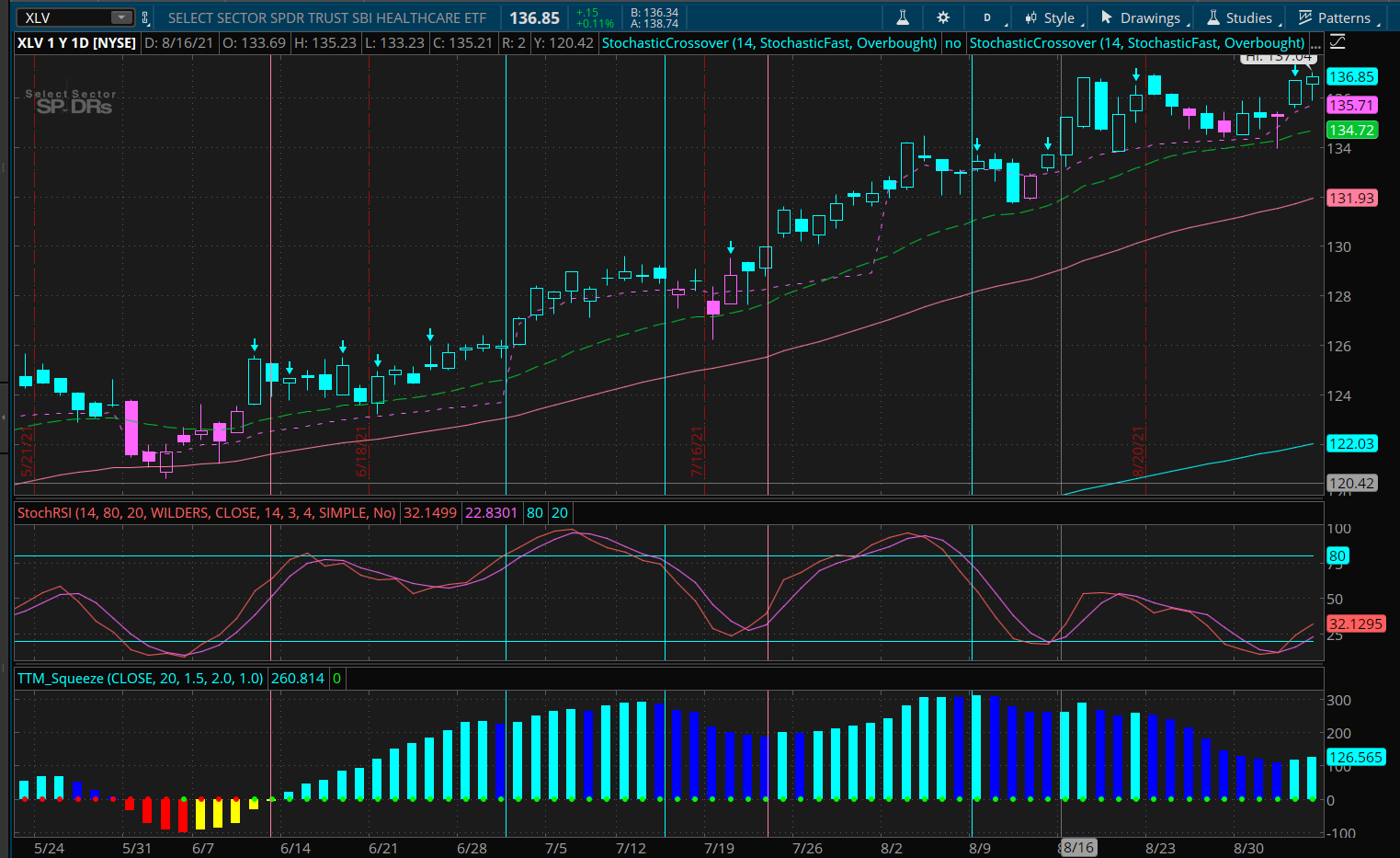The width and height of the screenshot is (1400, 858).
Task: Click the second StochasticCrossover study label
Action: [x=1137, y=42]
